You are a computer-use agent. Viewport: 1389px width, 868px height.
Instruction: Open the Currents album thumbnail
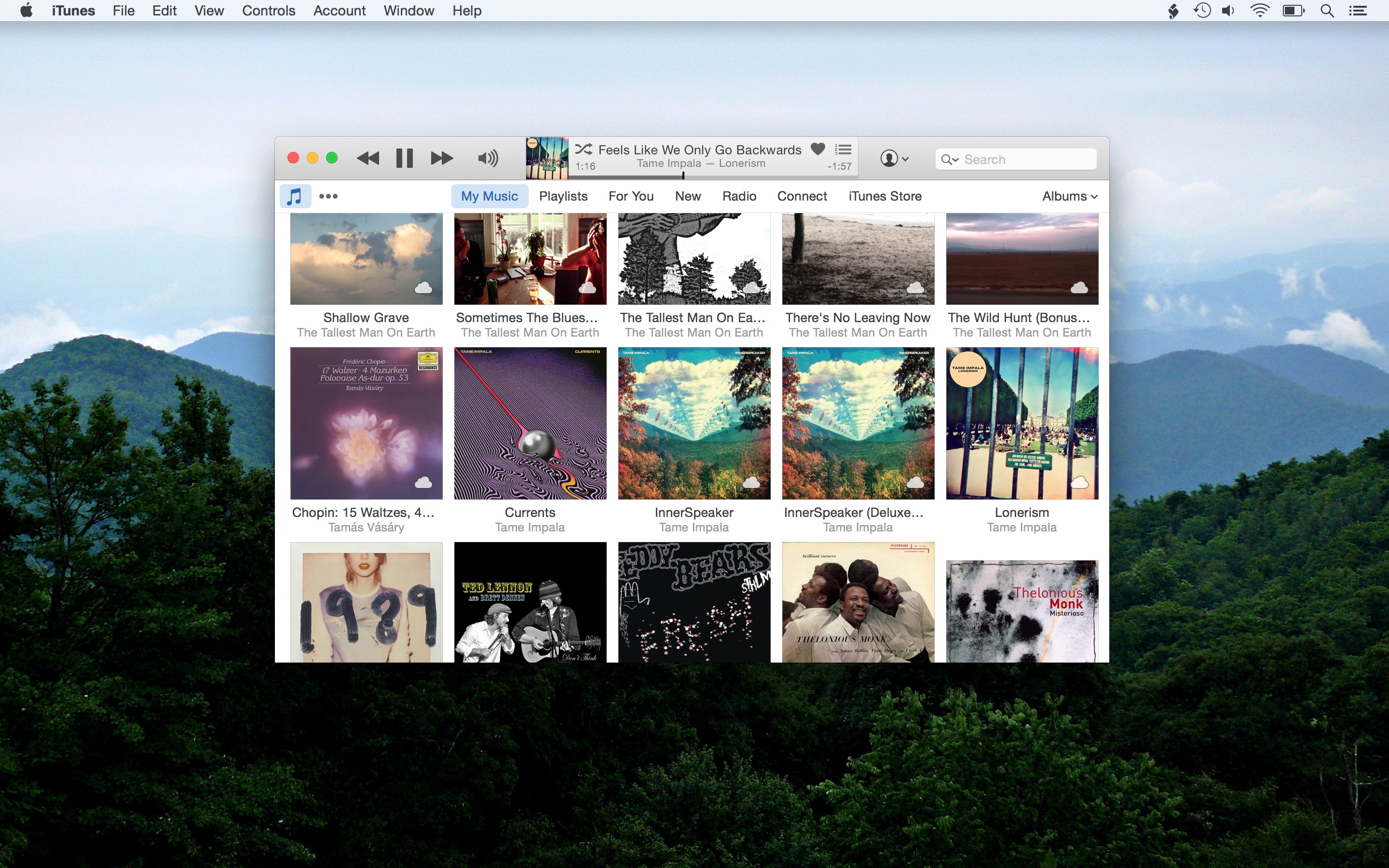pyautogui.click(x=530, y=423)
